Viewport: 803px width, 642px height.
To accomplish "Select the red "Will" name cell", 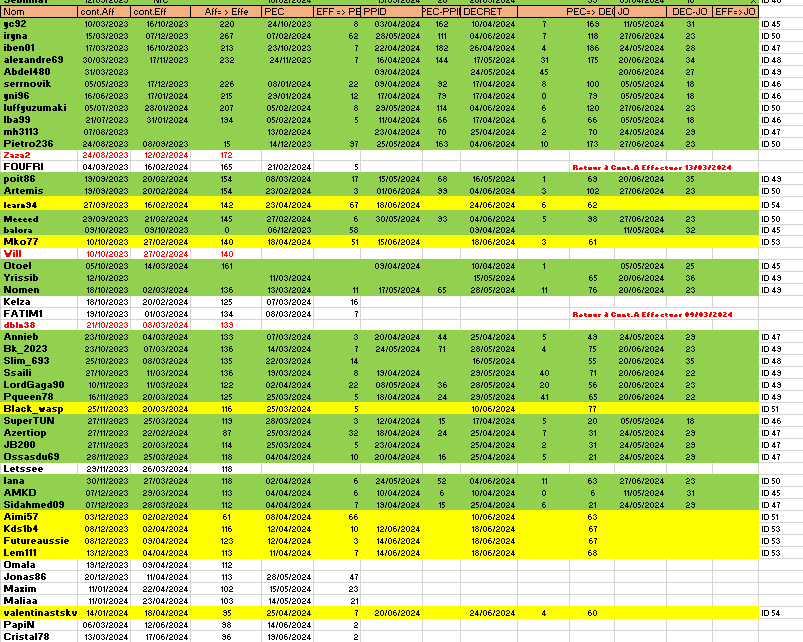I will click(39, 254).
